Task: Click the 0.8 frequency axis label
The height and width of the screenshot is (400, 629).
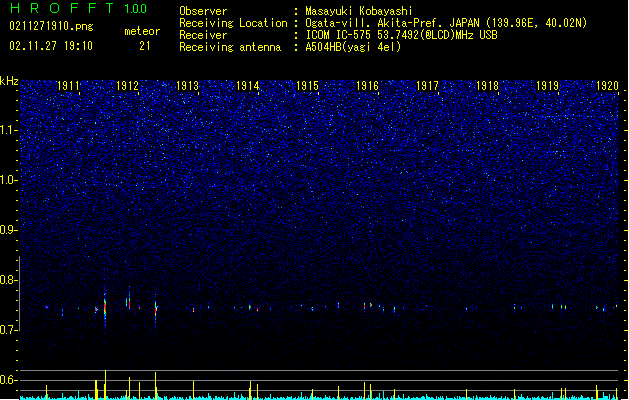Action: click(x=9, y=280)
